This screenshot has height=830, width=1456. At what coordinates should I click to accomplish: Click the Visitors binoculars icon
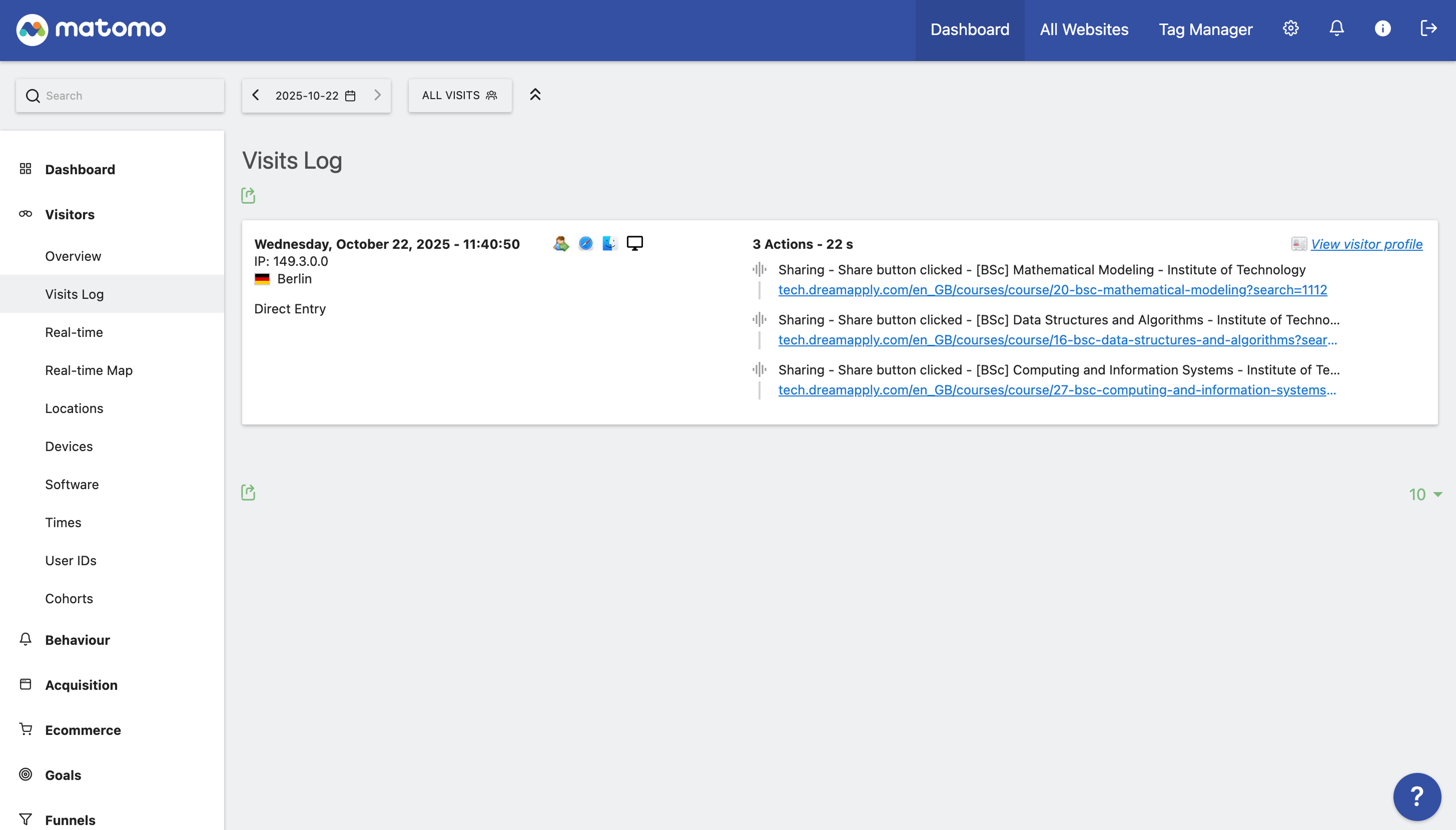pyautogui.click(x=25, y=214)
